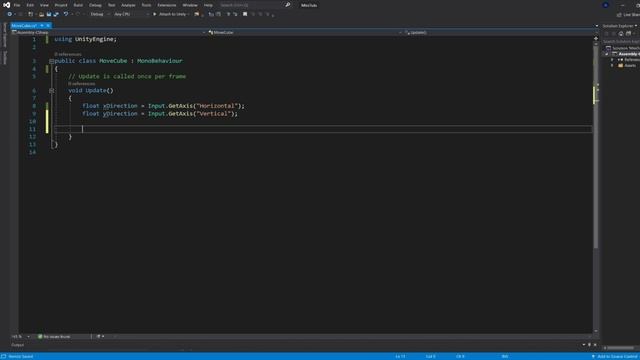Collapse the Update method outline region
Viewport: 640px width, 360px height.
click(51, 91)
